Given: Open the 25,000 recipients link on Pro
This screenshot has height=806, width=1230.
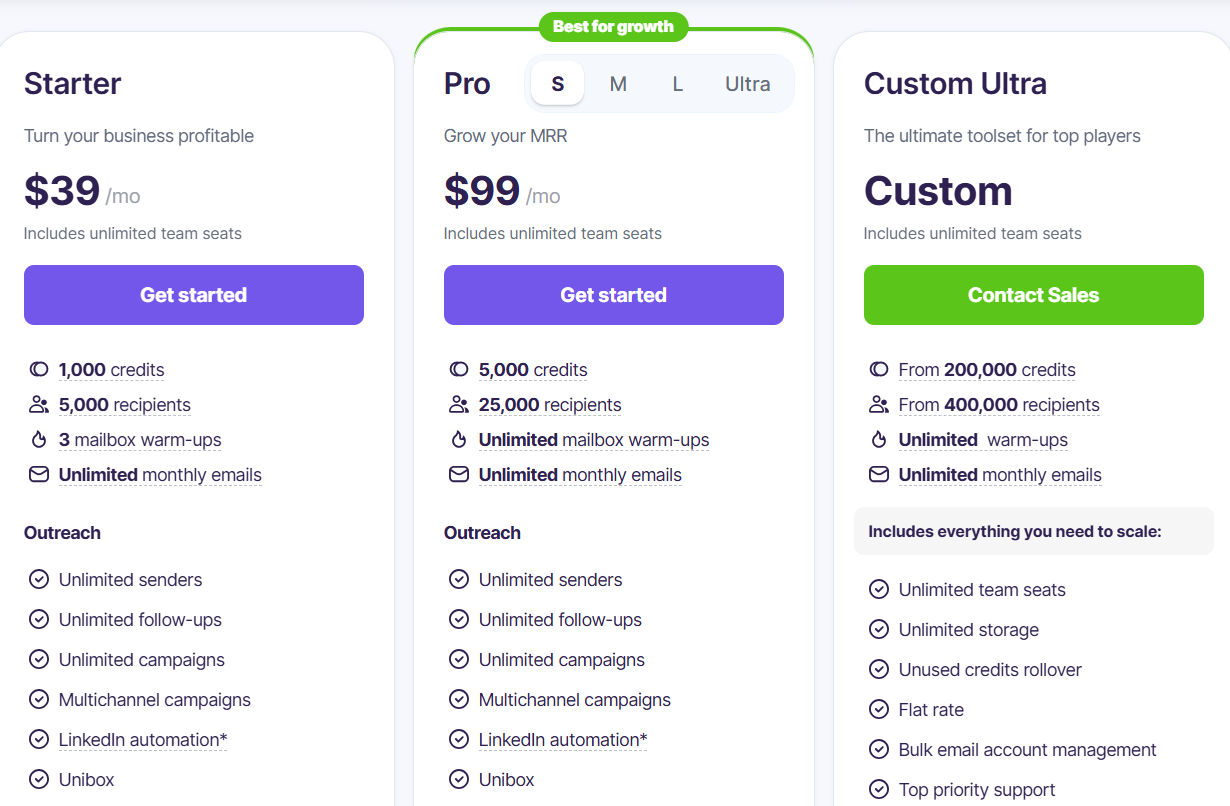Looking at the screenshot, I should click(x=549, y=404).
